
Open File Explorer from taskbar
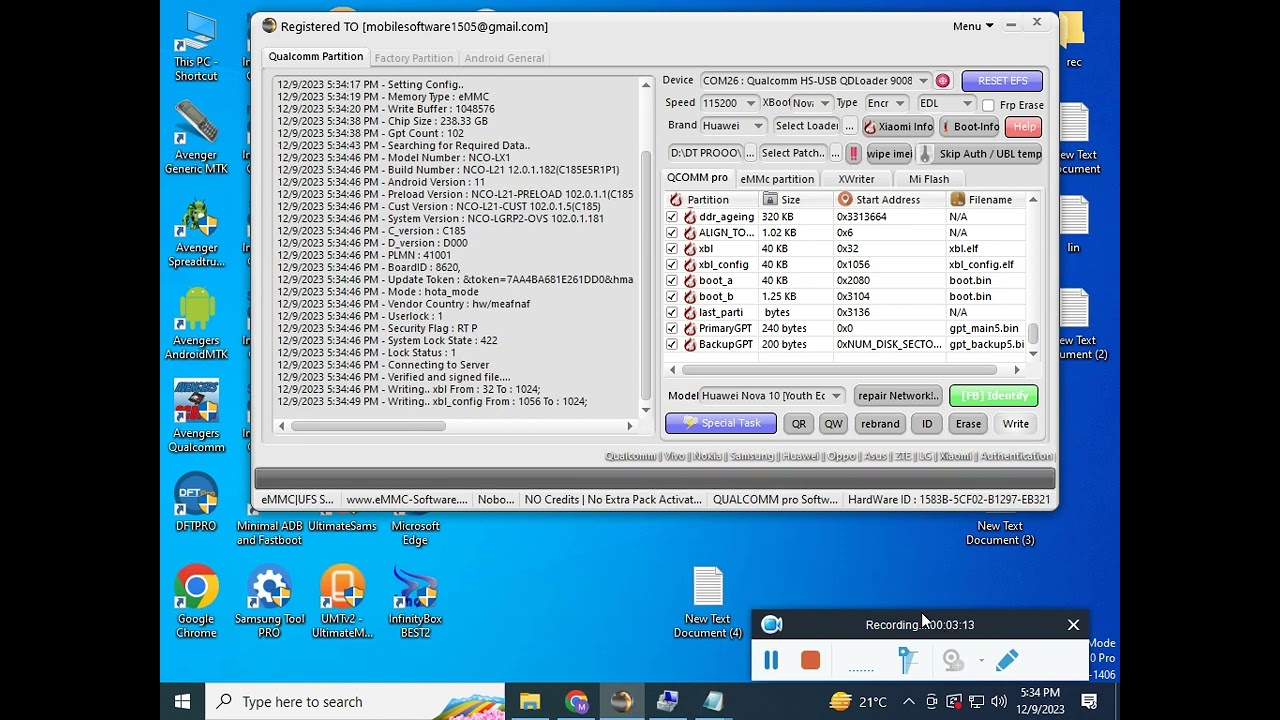tap(530, 702)
